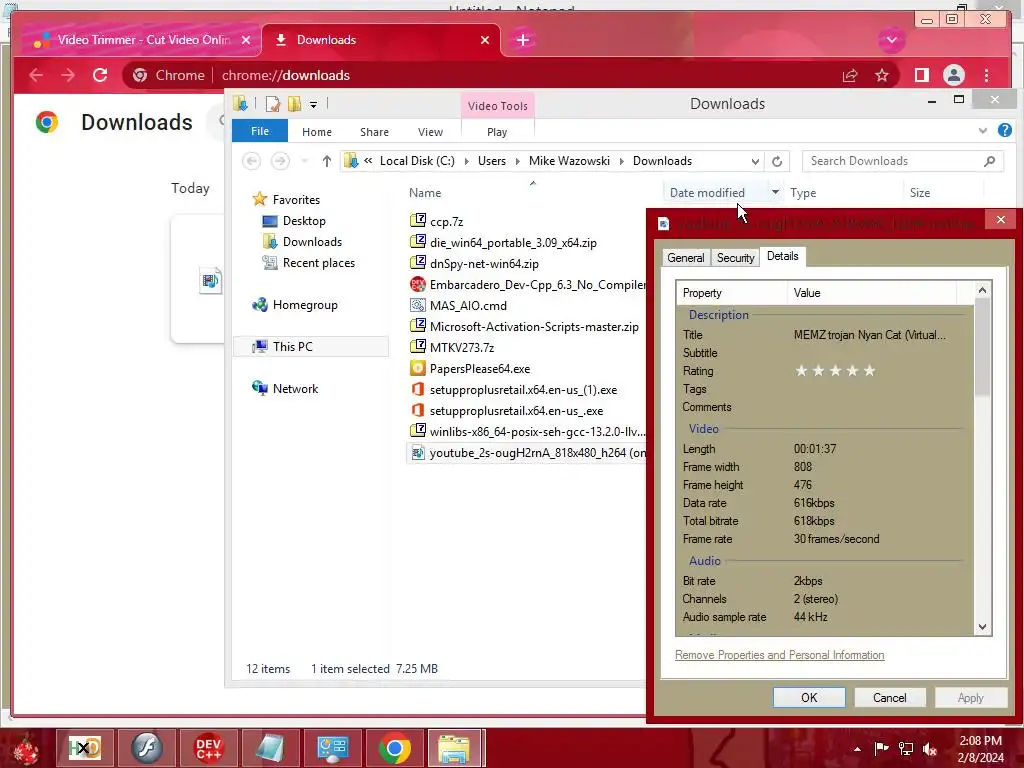Open the Flash player taskbar icon
1024x768 pixels.
[146, 748]
